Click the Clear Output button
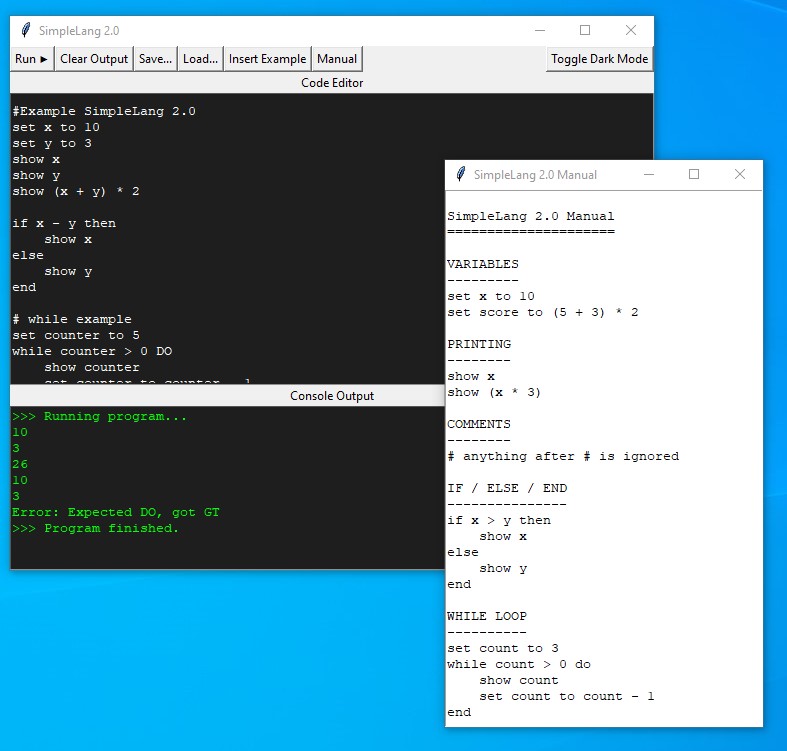 94,59
